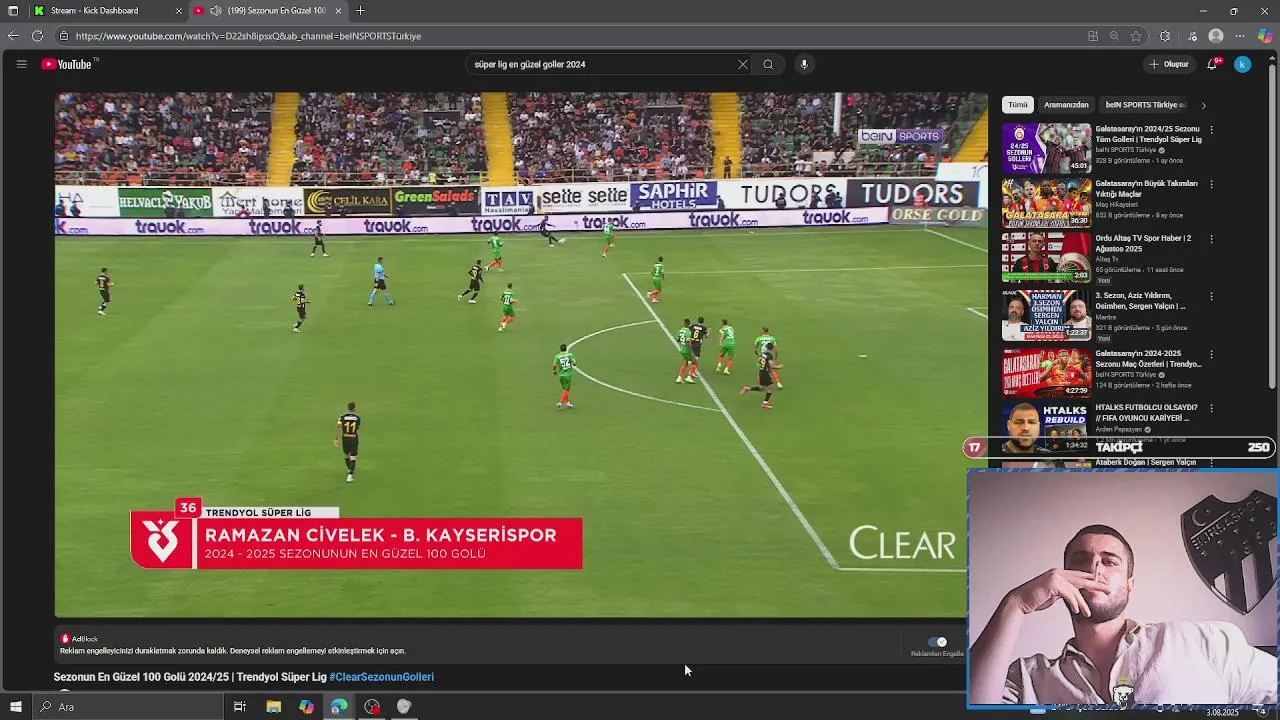1280x720 pixels.
Task: Open options for Ordu Altaş TV Spor Haber
Action: (x=1211, y=240)
